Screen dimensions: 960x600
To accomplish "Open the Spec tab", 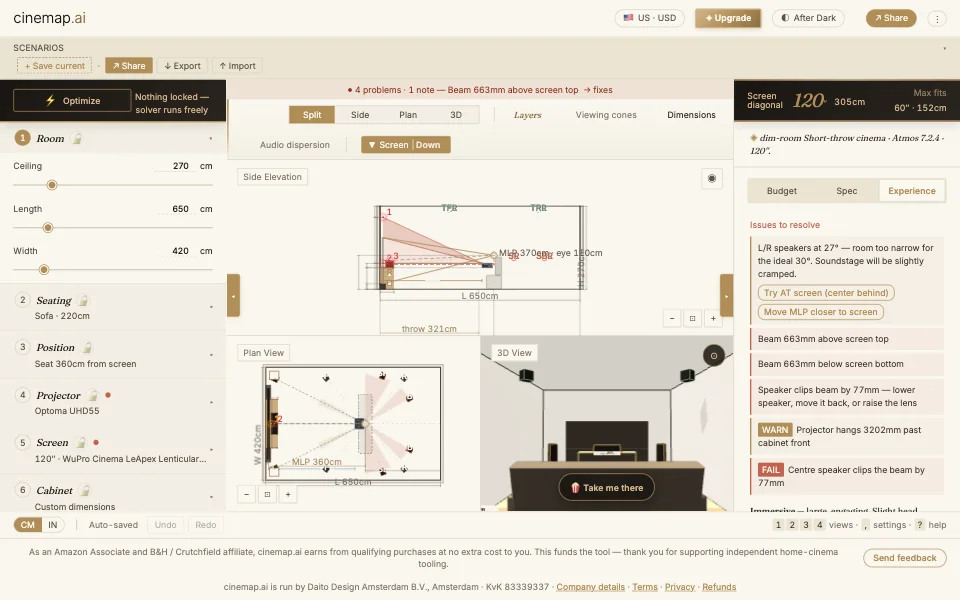I will click(x=847, y=191).
